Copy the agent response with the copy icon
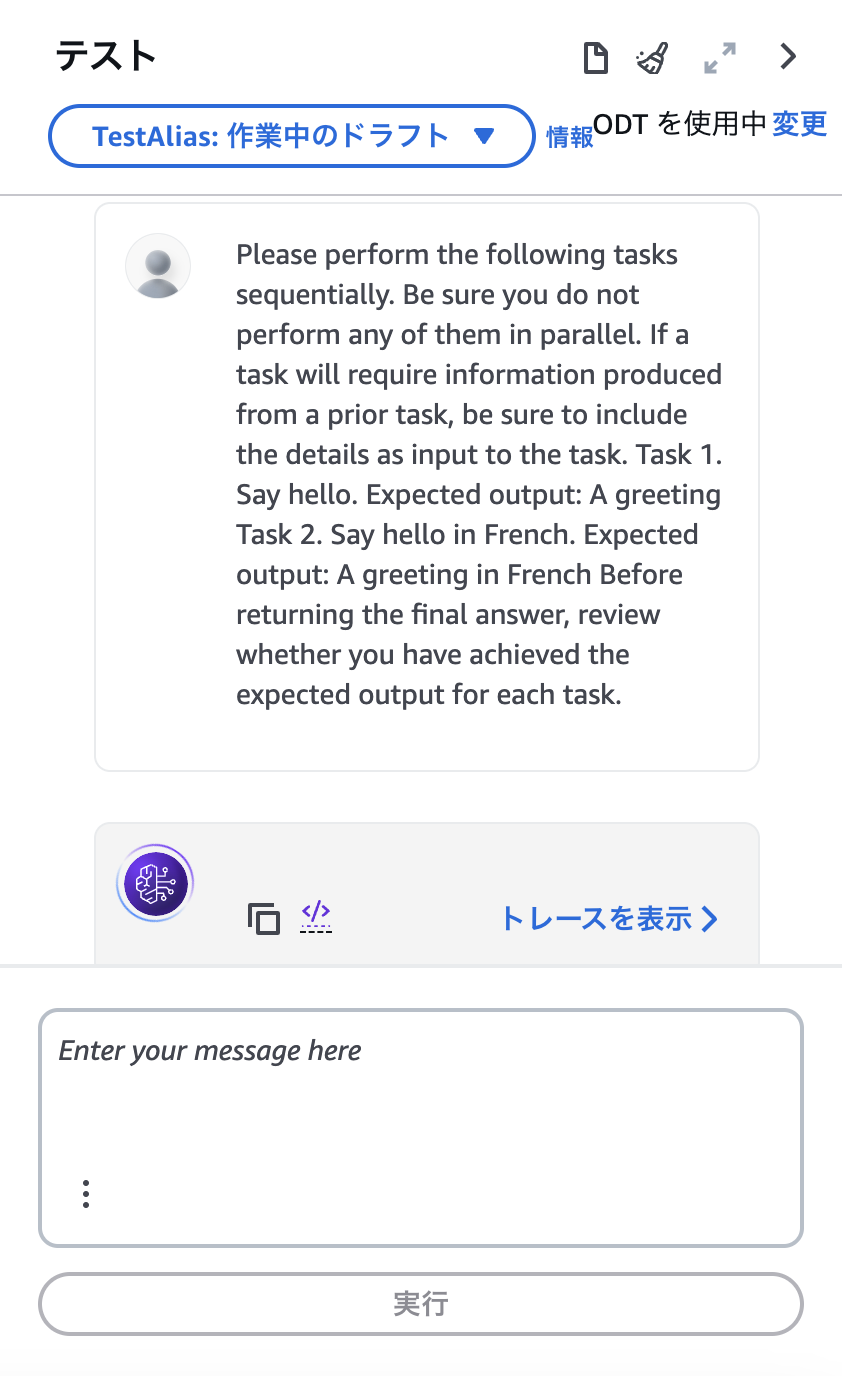Screen dimensions: 842x1376 (264, 918)
